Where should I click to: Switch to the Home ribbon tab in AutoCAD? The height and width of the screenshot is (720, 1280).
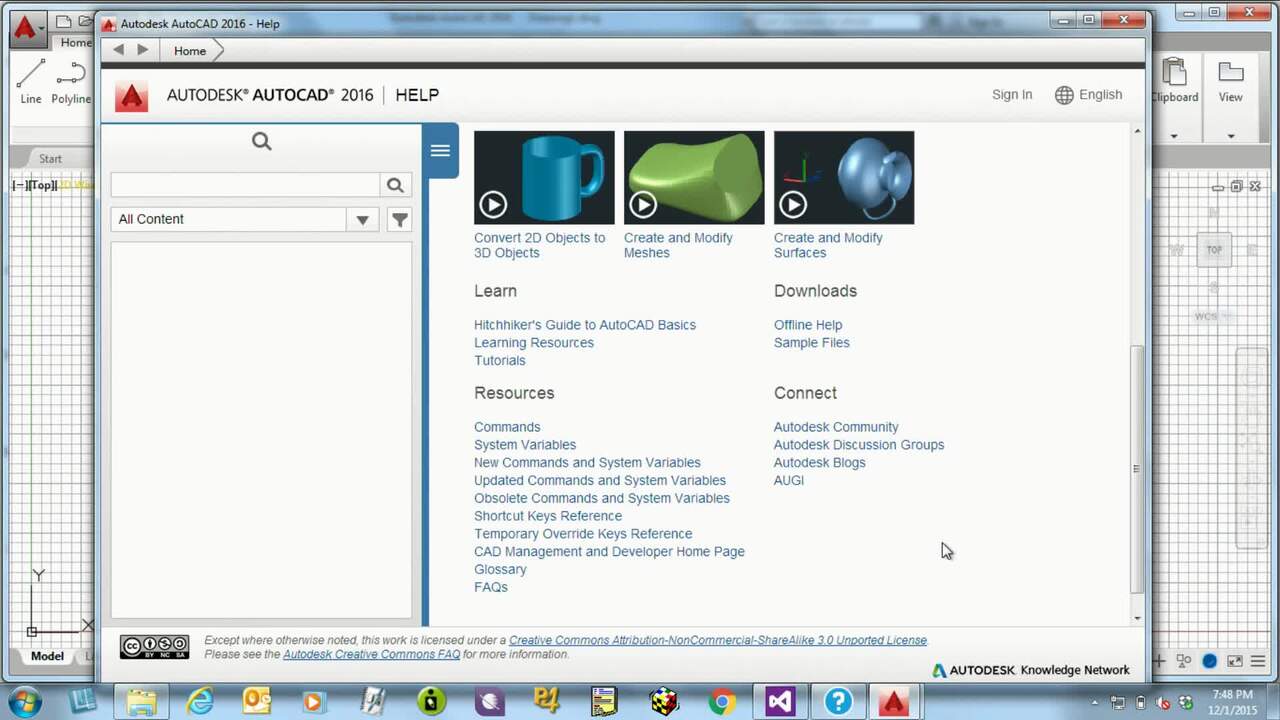(x=75, y=42)
